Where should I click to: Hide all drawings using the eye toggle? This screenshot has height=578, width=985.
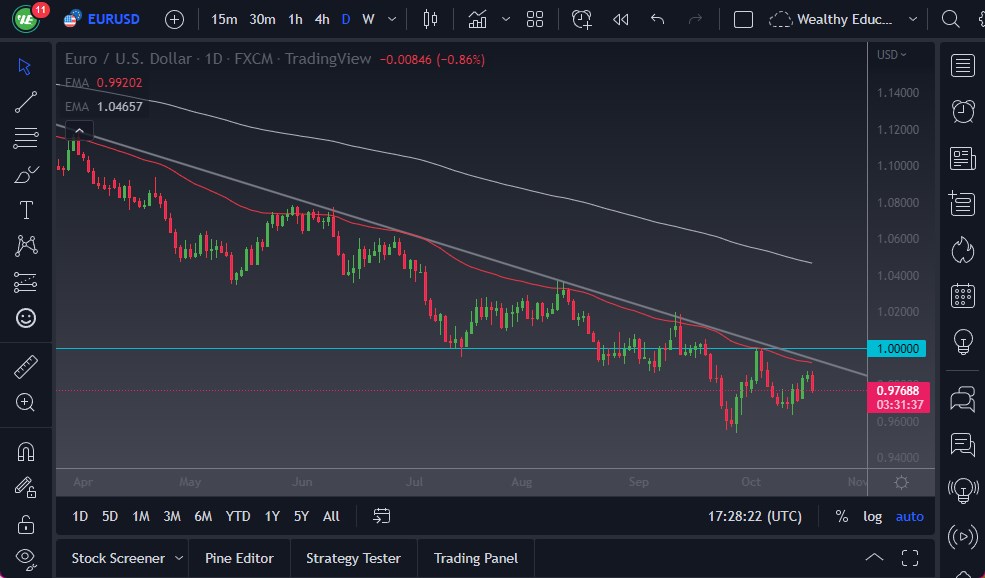click(26, 556)
